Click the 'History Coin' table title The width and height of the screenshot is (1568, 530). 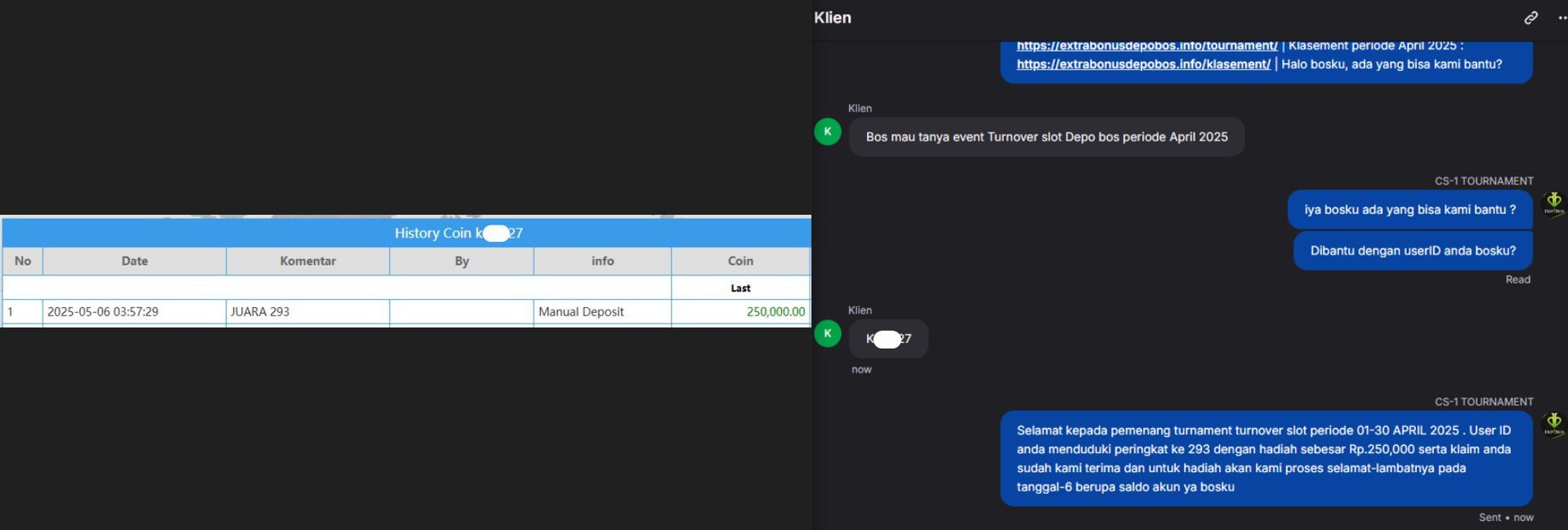click(458, 233)
